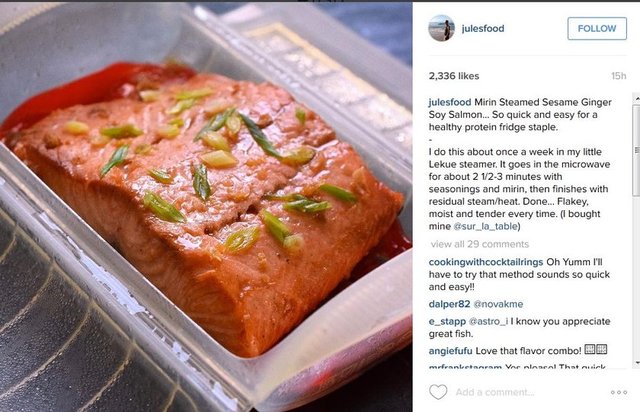Click the 15h post timestamp
The image size is (640, 412).
(x=618, y=76)
